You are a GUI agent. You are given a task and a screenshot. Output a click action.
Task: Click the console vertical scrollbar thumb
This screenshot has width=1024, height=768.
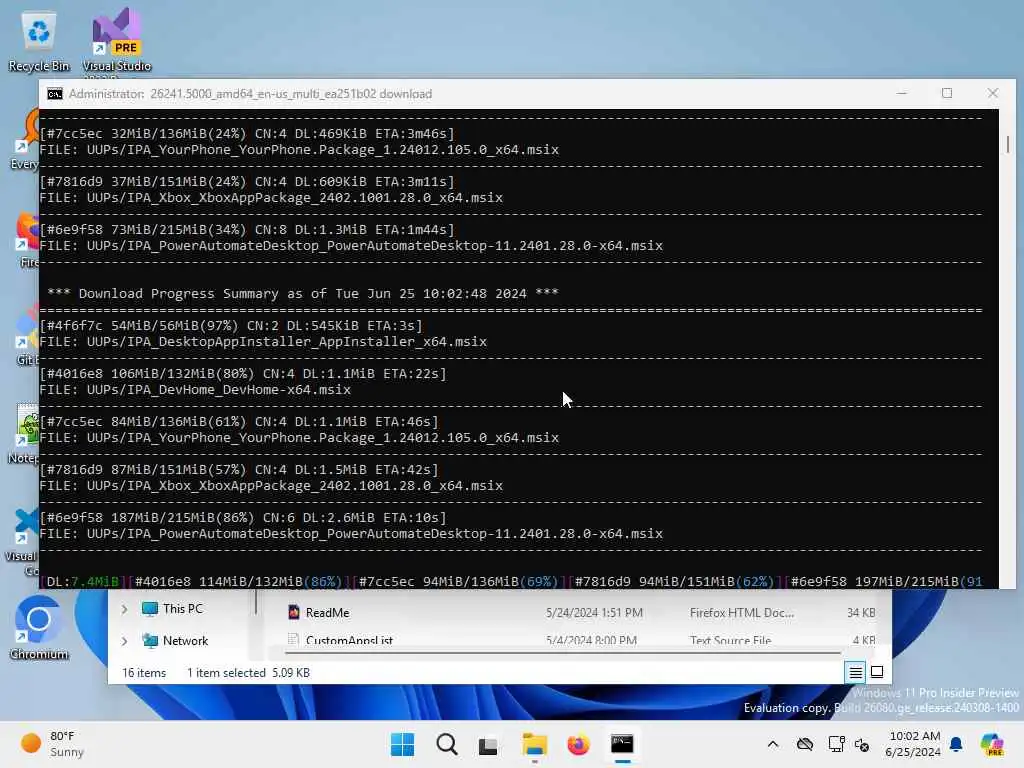point(1008,144)
